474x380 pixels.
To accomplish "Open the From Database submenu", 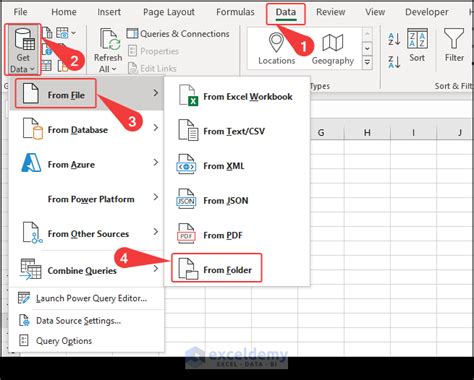I will click(87, 129).
